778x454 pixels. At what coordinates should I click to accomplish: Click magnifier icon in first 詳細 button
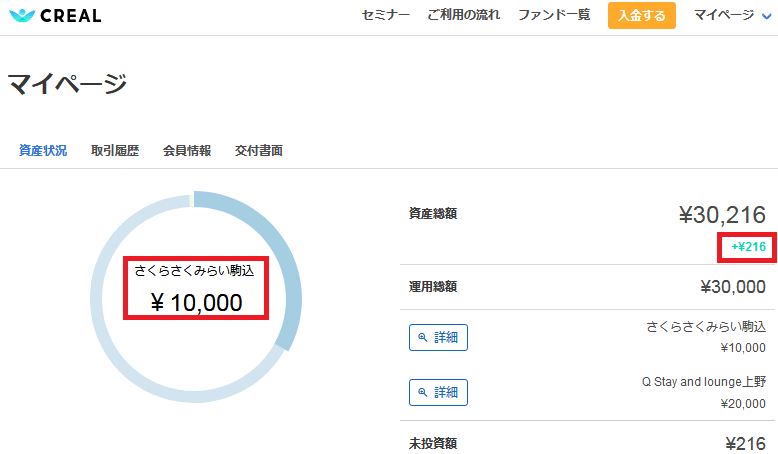coord(423,337)
